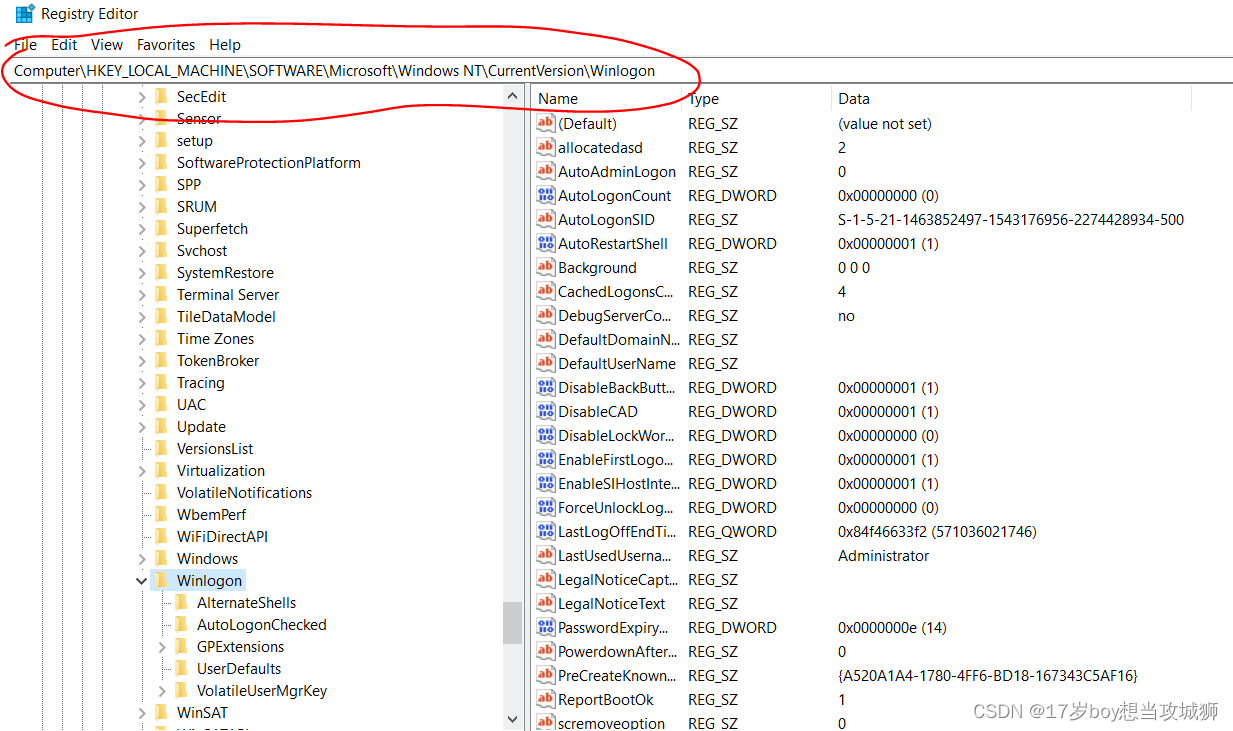1233x731 pixels.
Task: Open the Favorites menu
Action: tap(165, 44)
